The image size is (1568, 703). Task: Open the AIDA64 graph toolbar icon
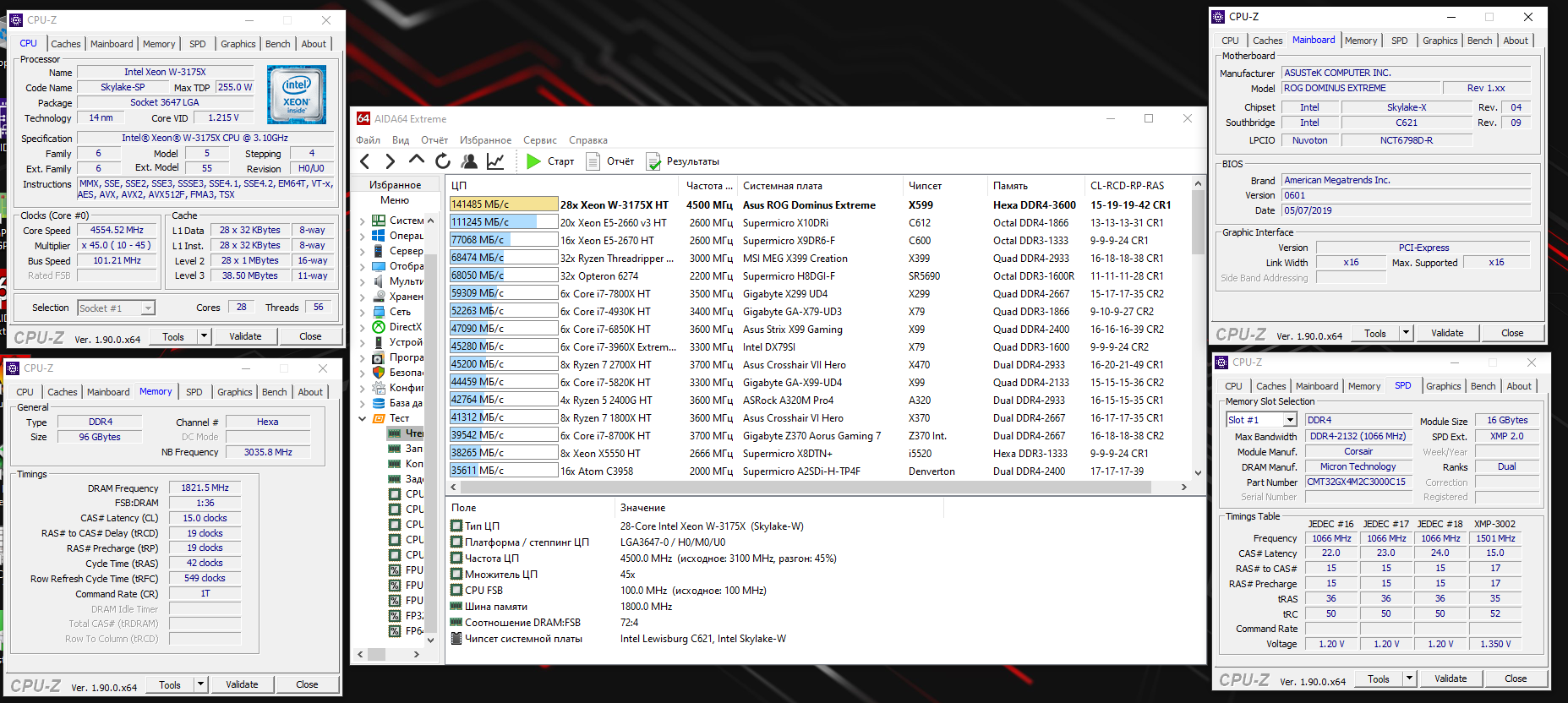(x=495, y=161)
